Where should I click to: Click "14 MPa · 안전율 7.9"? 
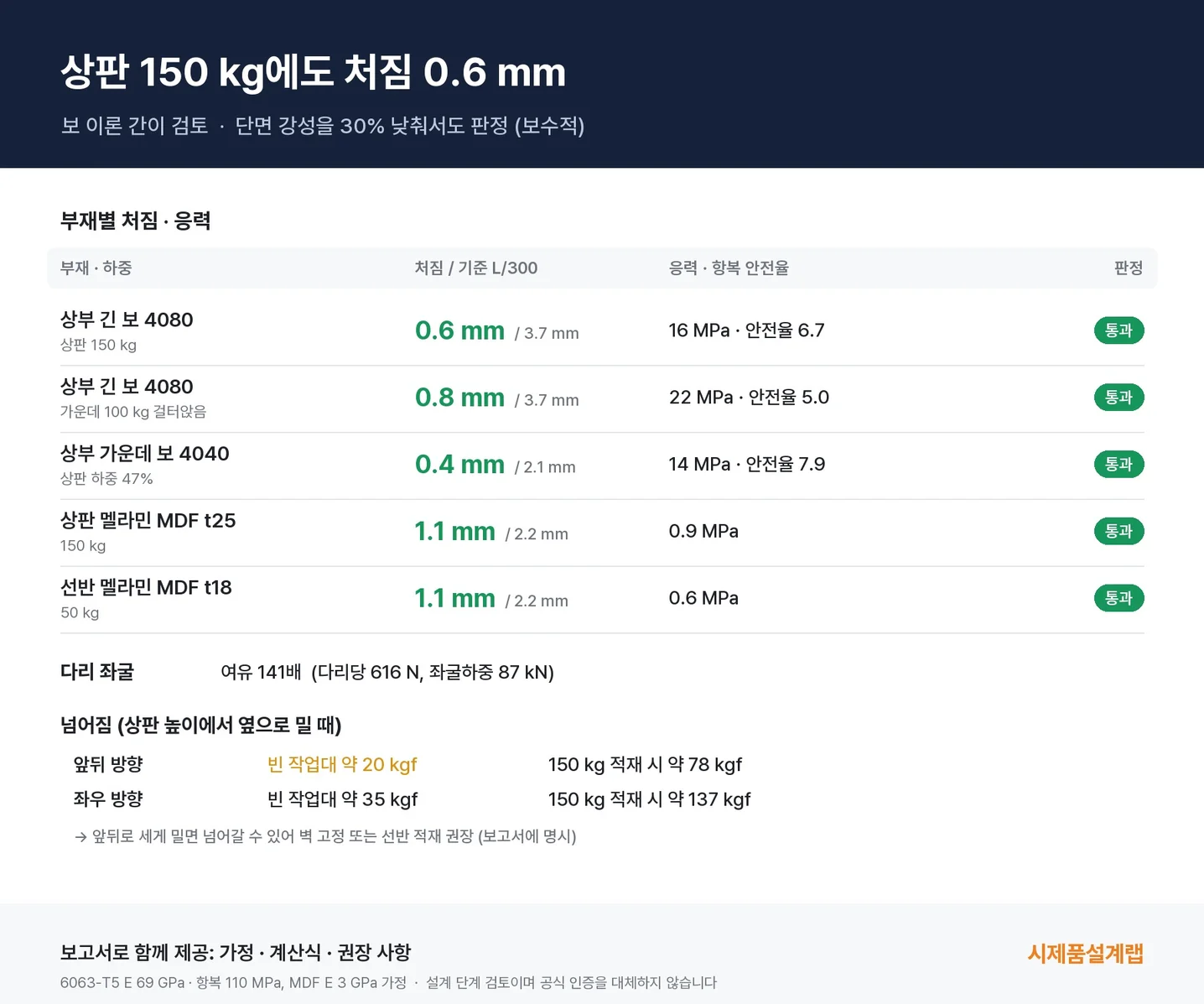[747, 465]
